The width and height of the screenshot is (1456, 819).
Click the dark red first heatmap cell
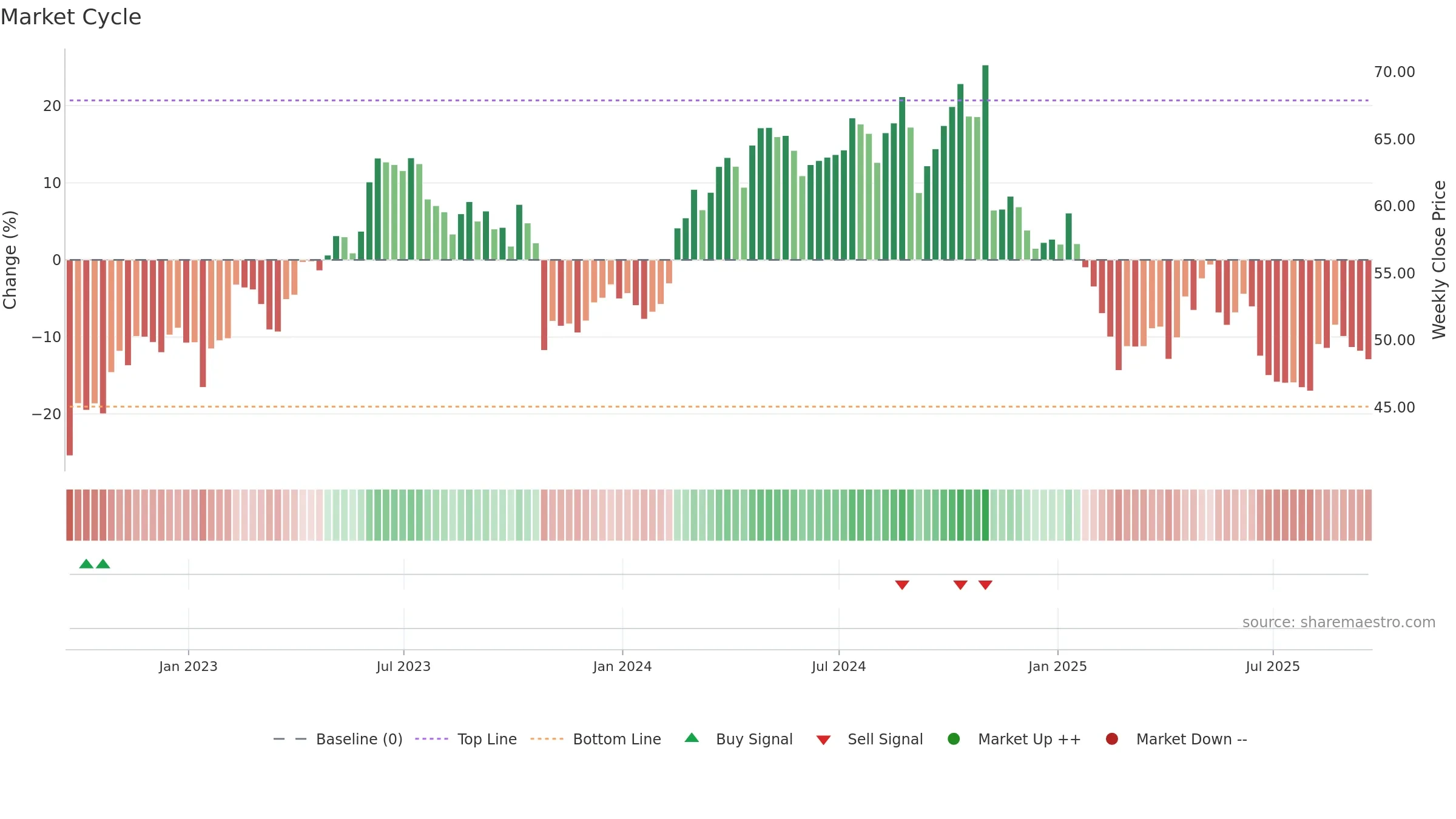(x=70, y=515)
